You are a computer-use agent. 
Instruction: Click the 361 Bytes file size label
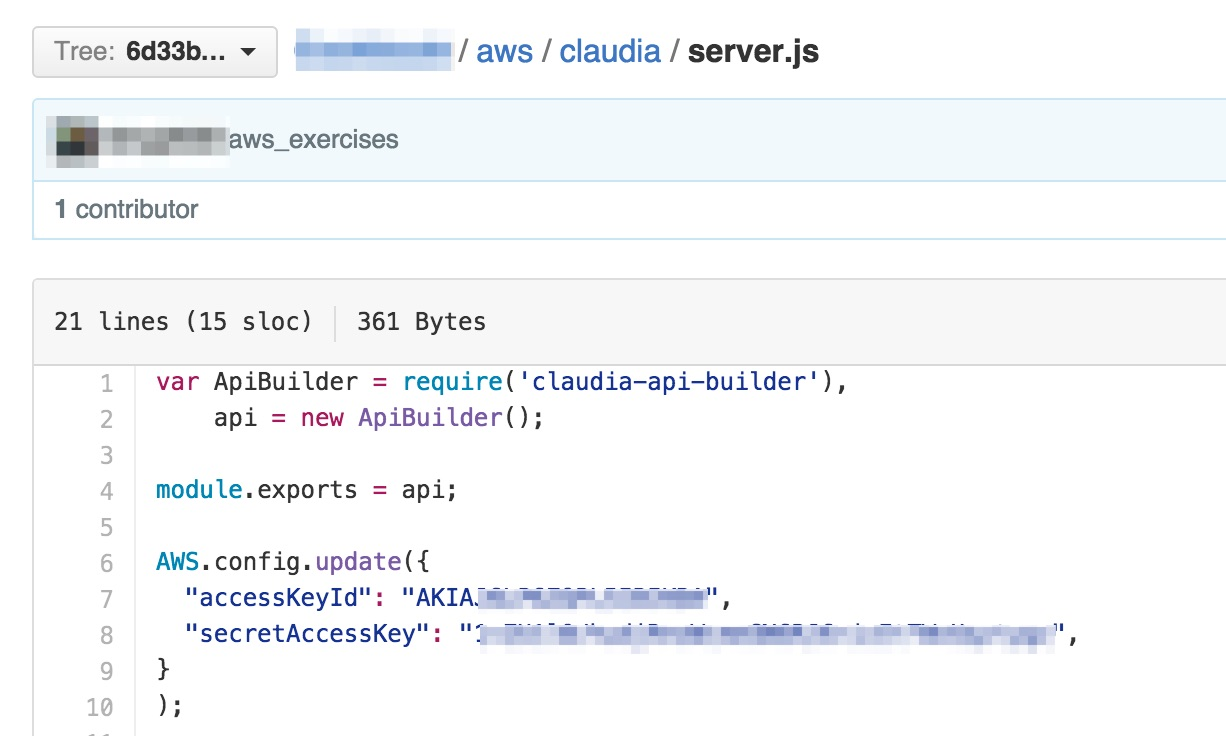[x=421, y=321]
